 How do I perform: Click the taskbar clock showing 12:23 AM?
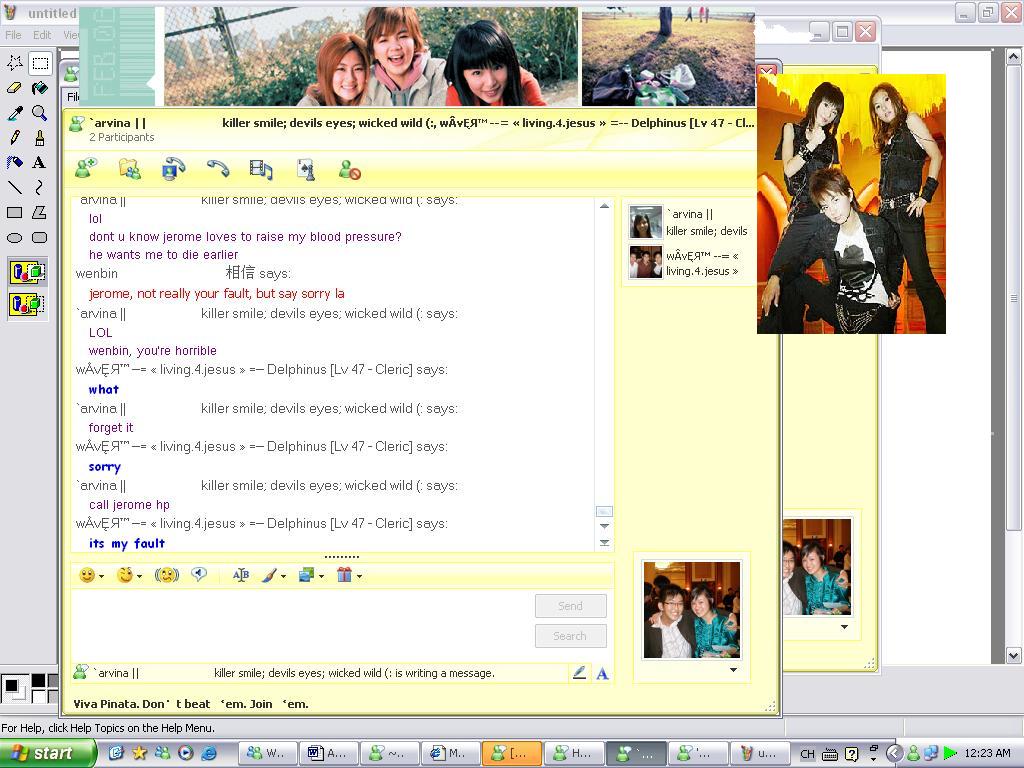pyautogui.click(x=987, y=753)
